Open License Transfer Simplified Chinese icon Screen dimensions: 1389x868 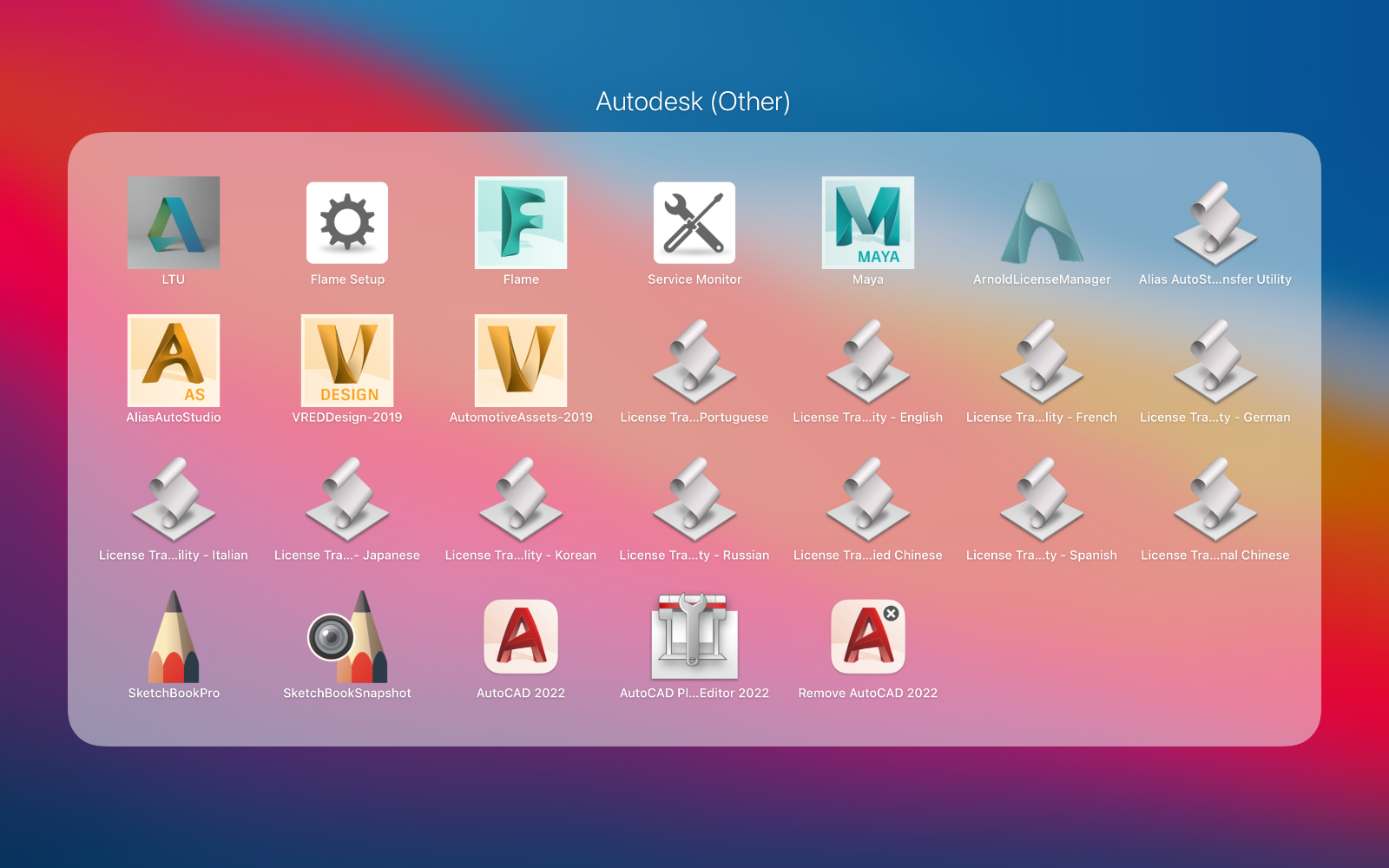(868, 498)
